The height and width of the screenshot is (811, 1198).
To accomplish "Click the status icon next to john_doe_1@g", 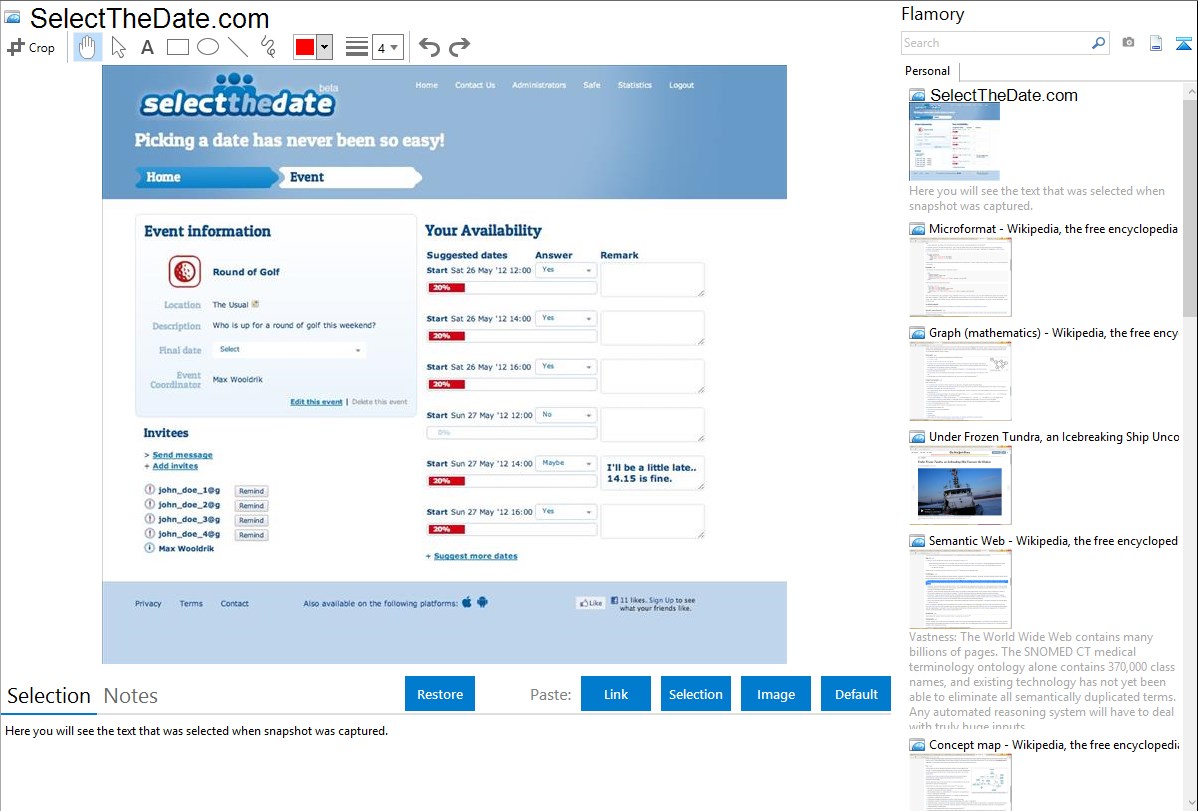I will [150, 490].
